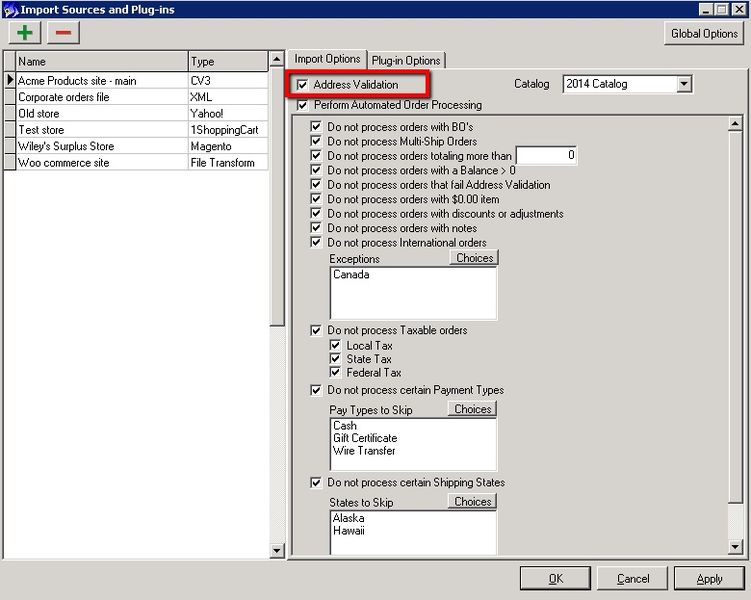Disable Do not process International orders
The height and width of the screenshot is (600, 751).
coord(316,243)
